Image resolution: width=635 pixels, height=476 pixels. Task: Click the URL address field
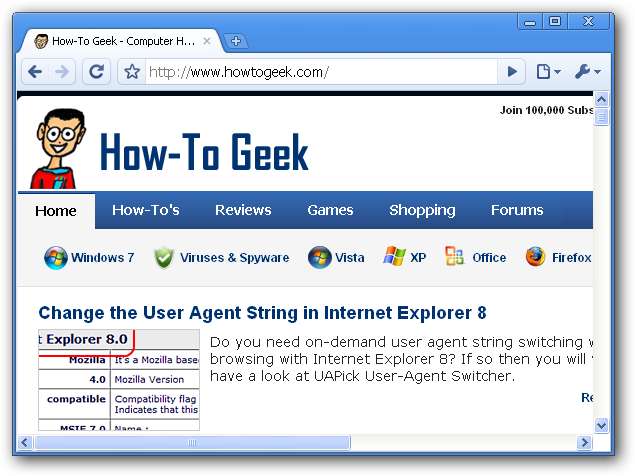pos(322,72)
